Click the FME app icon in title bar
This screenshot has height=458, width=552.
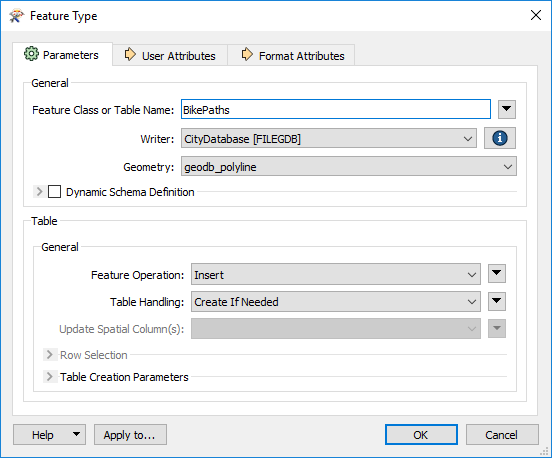(x=16, y=16)
